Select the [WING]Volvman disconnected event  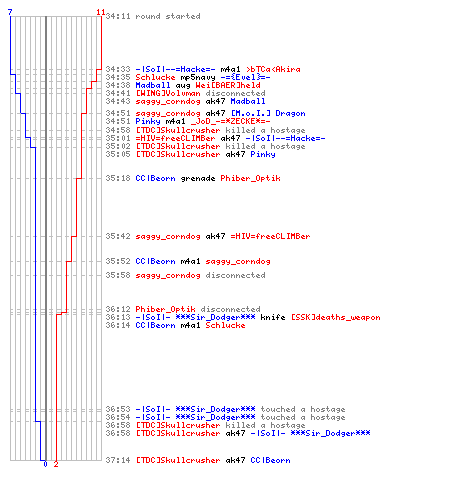click(x=186, y=93)
